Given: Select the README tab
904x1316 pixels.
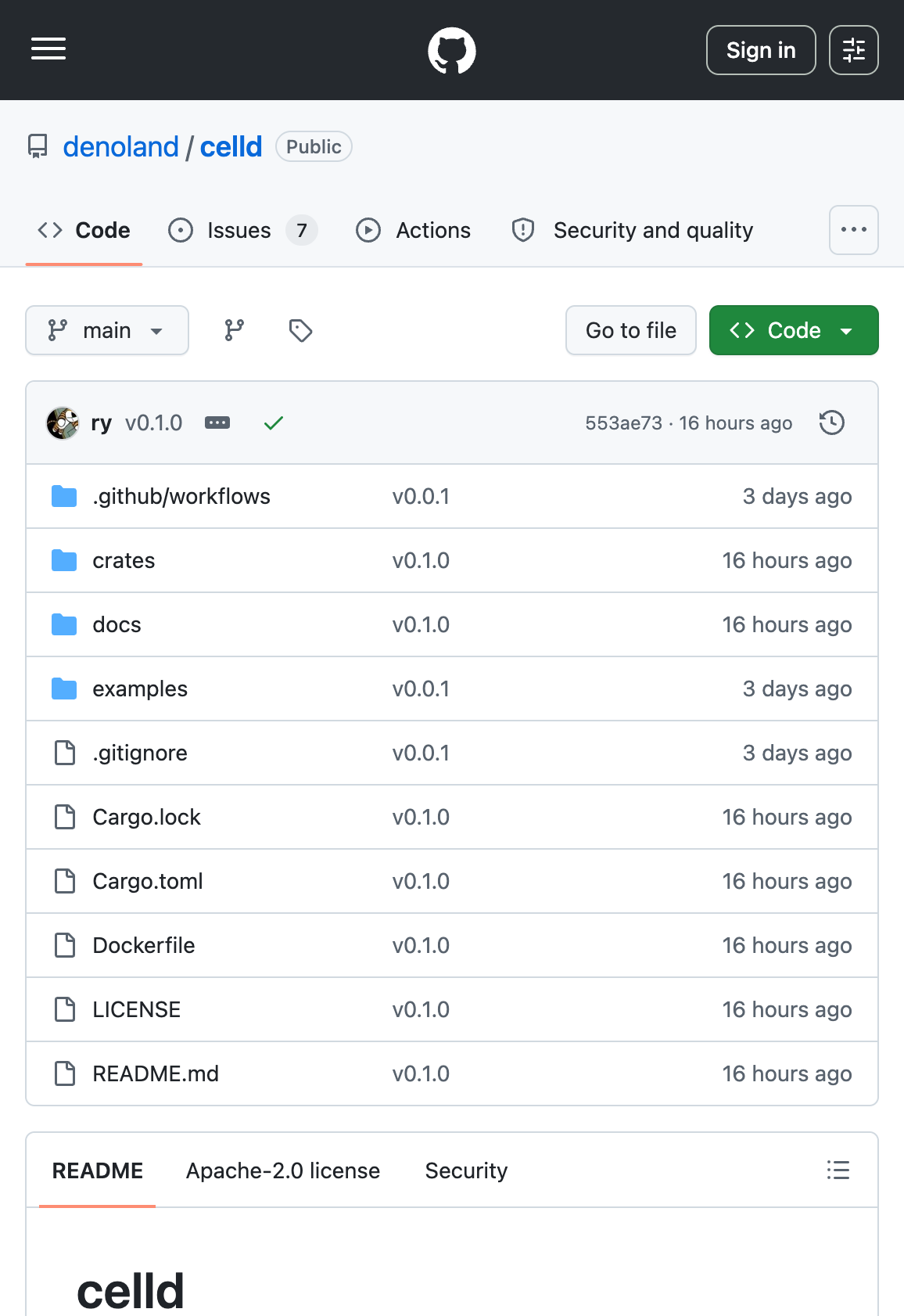Looking at the screenshot, I should [x=98, y=1170].
